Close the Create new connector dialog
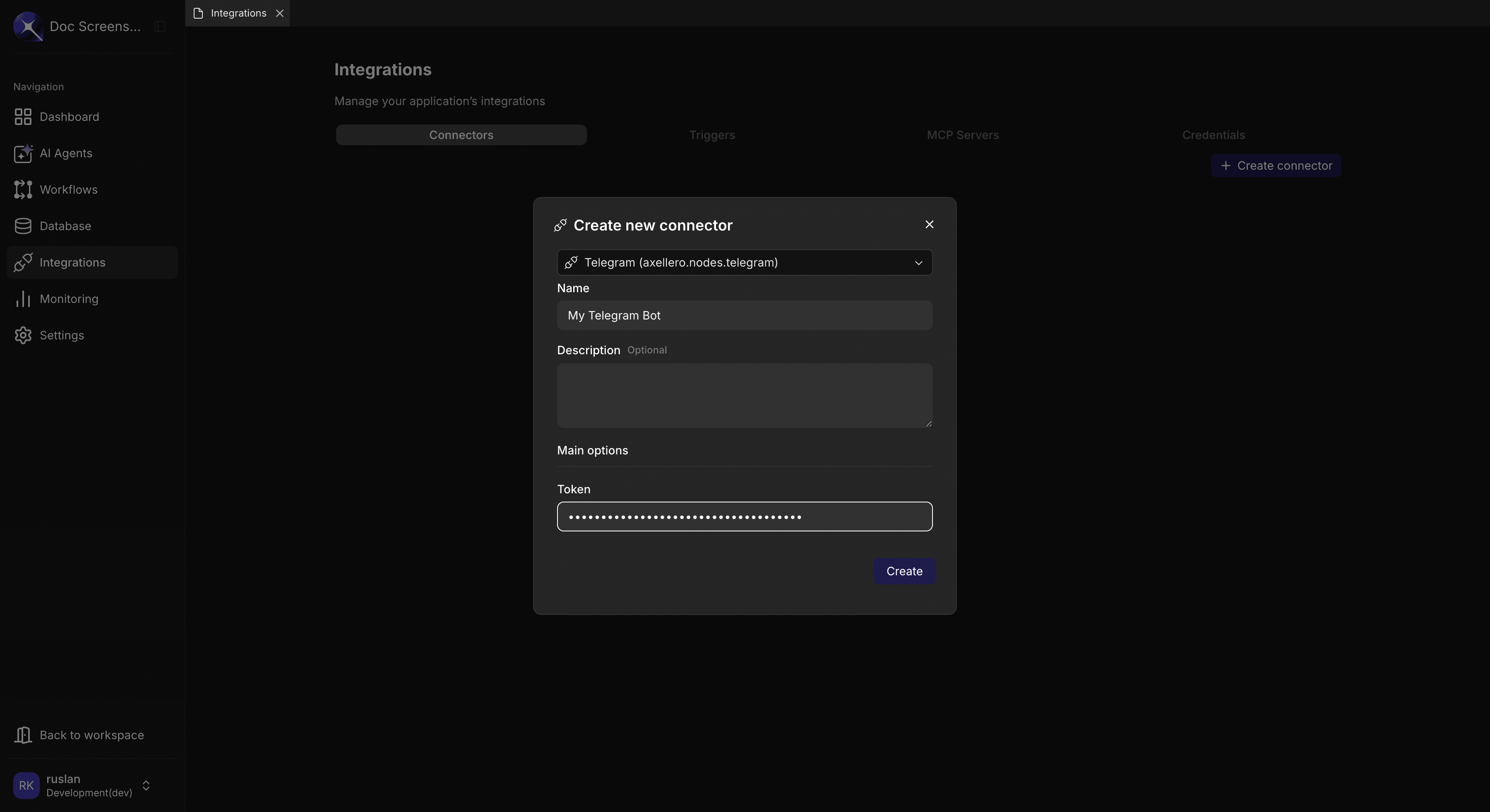The height and width of the screenshot is (812, 1490). coord(930,224)
